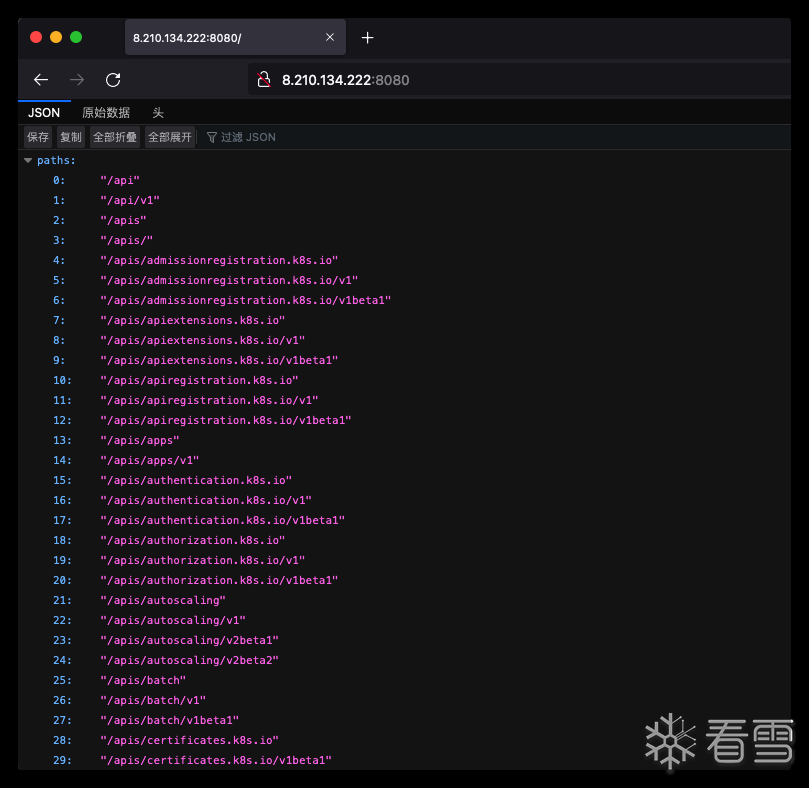Close the 8.210.134.222:8080 tab

point(330,38)
